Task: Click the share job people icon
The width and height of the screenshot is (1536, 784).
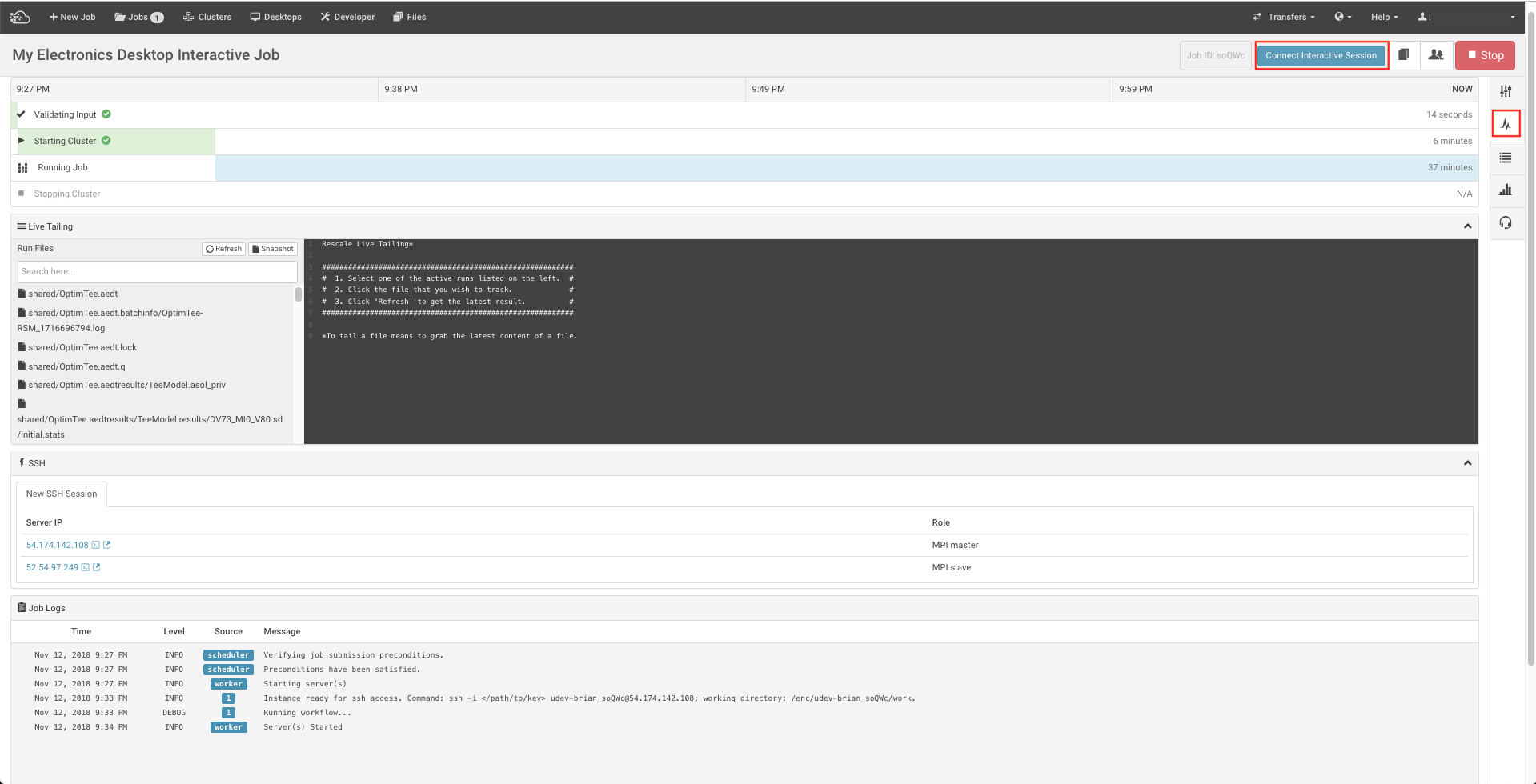Action: point(1436,55)
